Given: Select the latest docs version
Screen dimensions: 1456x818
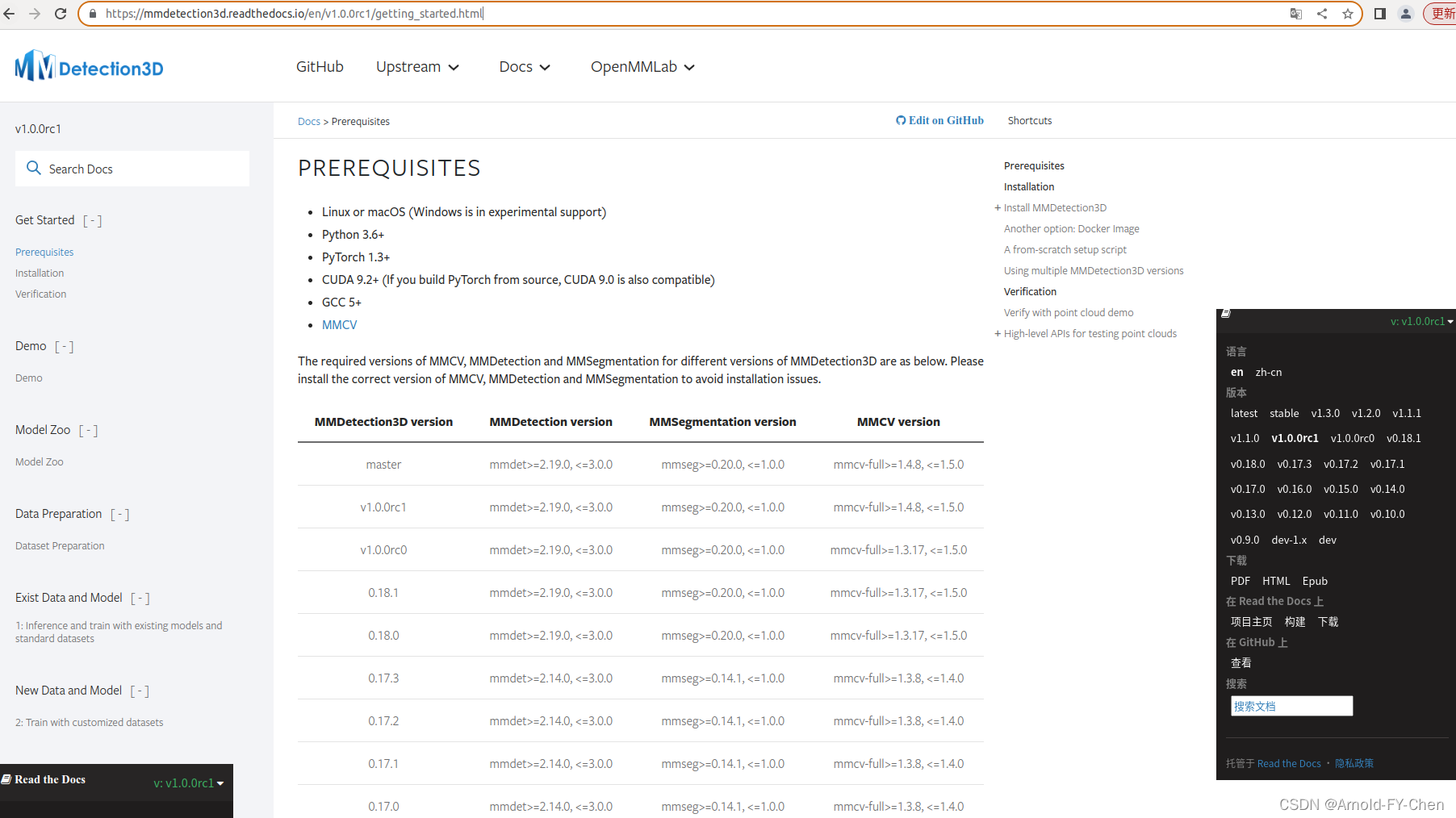Looking at the screenshot, I should 1244,413.
